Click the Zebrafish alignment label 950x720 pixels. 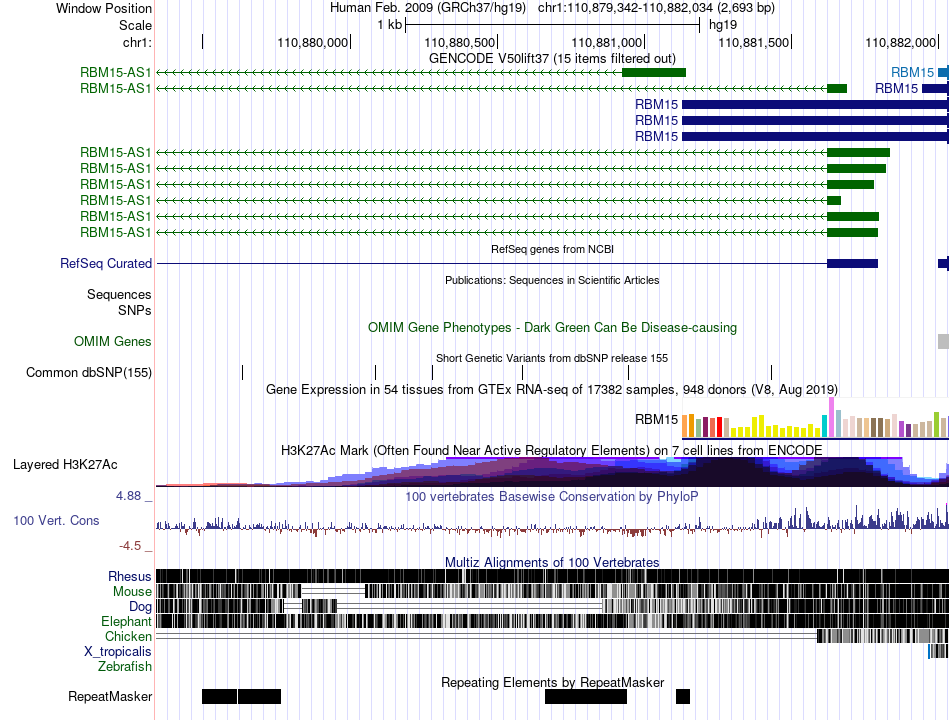[125, 667]
